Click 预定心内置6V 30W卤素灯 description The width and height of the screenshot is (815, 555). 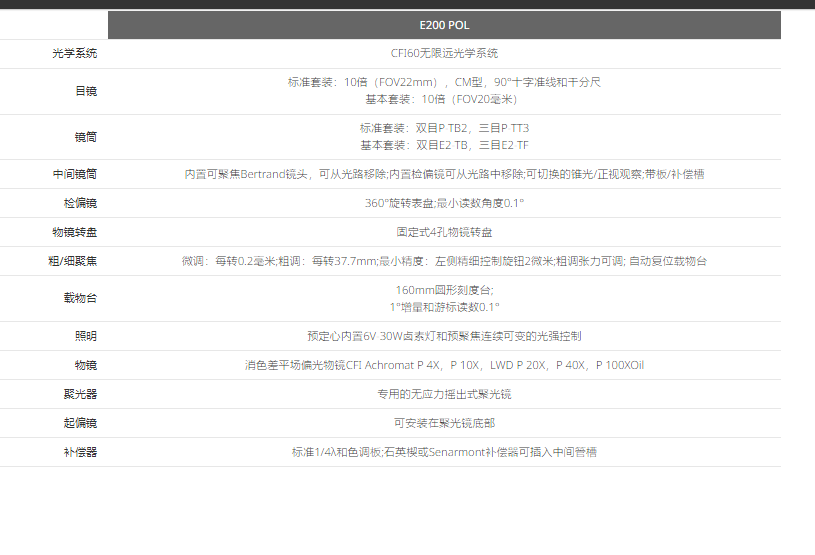coord(444,336)
